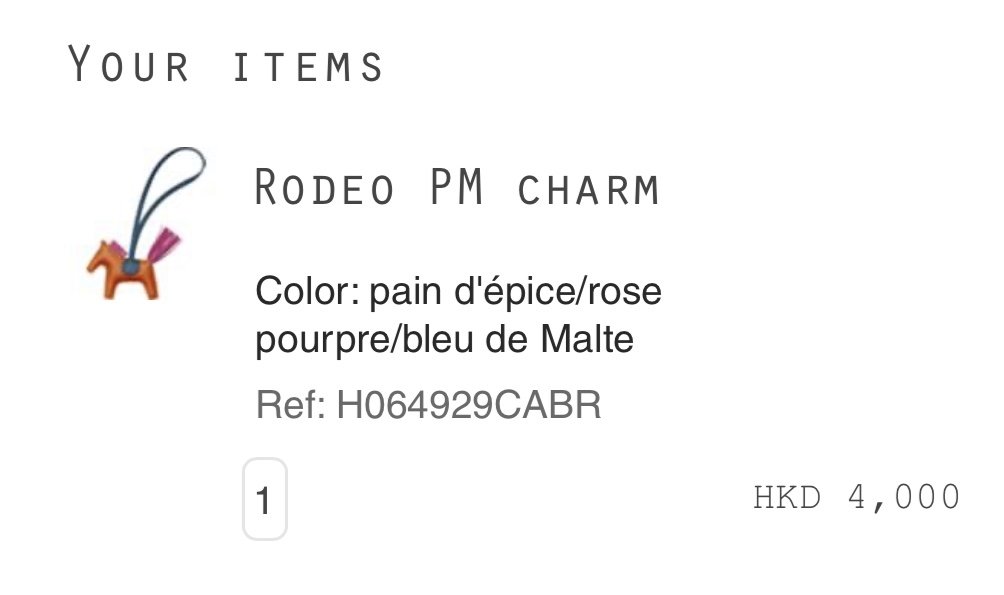Click the orange horse body in image
The width and height of the screenshot is (1004, 595).
point(123,272)
